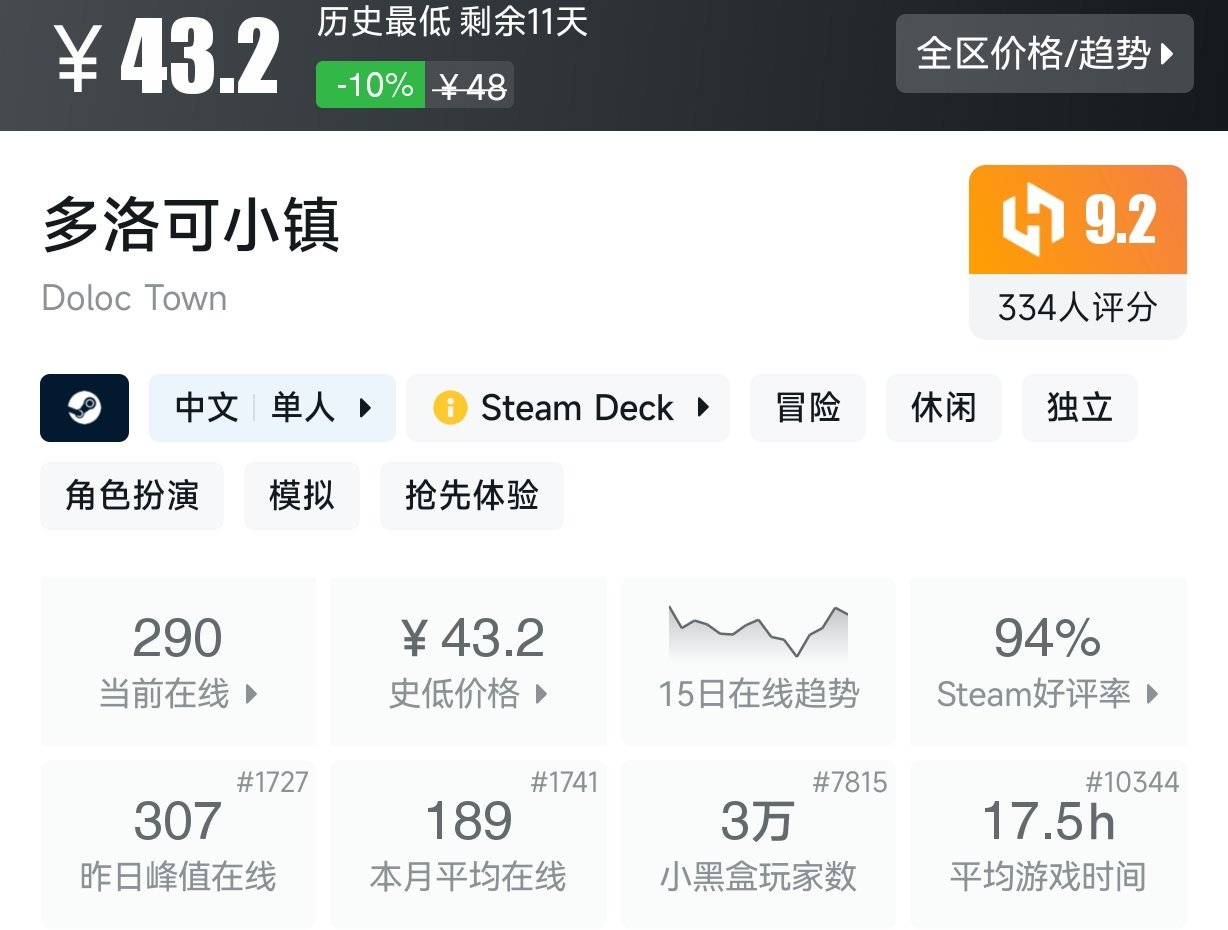
Task: Select the 模拟 genre tag
Action: coord(302,495)
